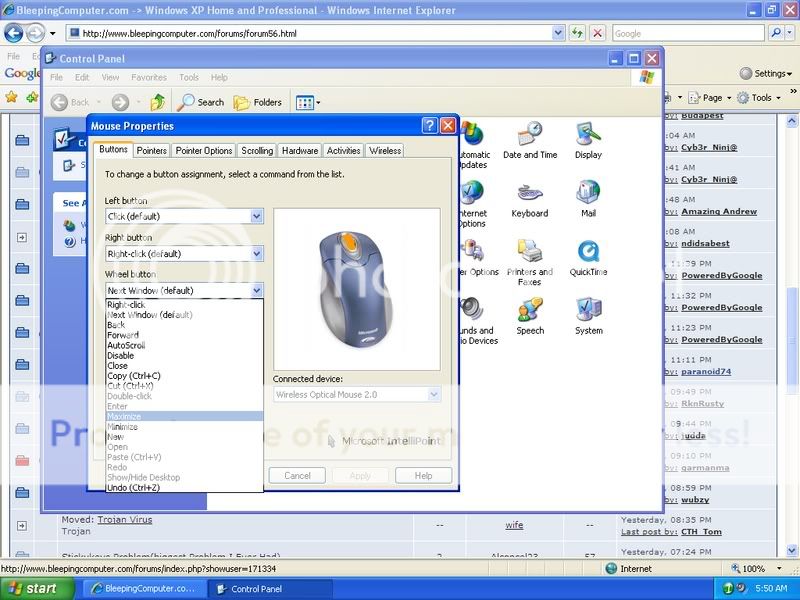Click the search magnifier icon in Internet Explorer
Viewport: 800px width, 600px height.
click(776, 33)
